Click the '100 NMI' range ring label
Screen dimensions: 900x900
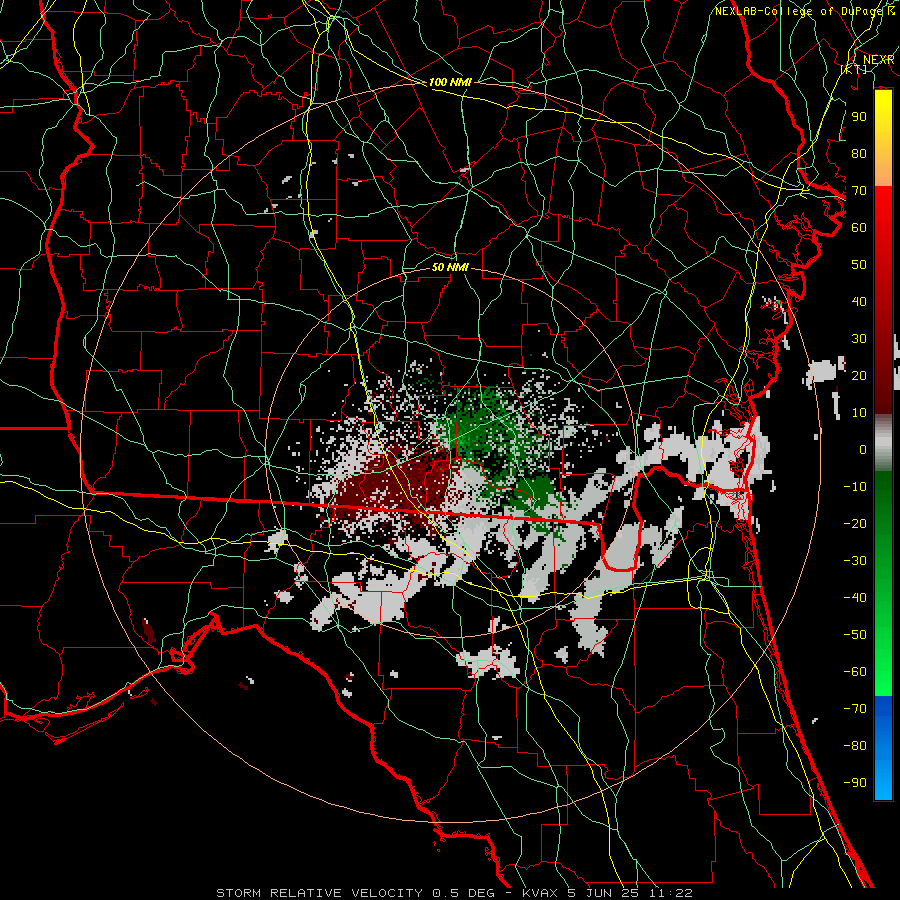(x=450, y=82)
